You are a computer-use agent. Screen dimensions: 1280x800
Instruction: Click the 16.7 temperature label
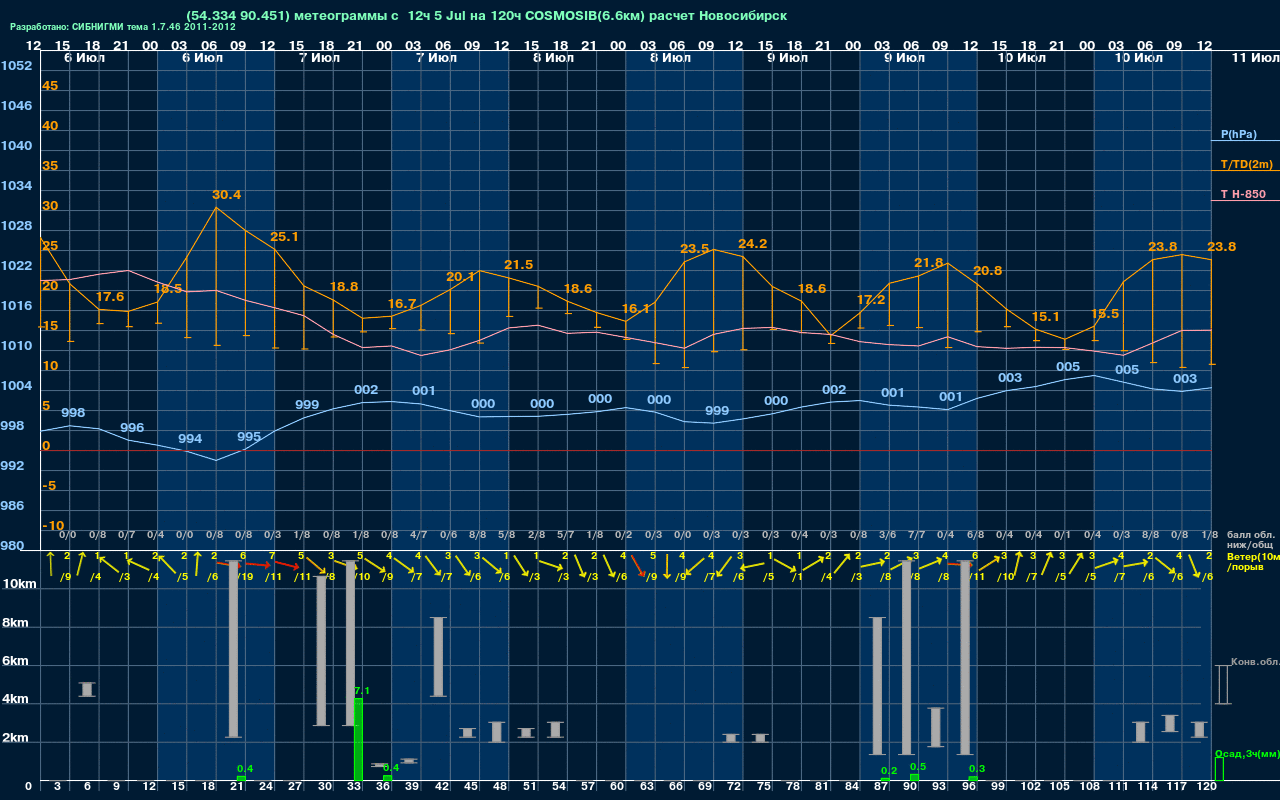pyautogui.click(x=402, y=303)
